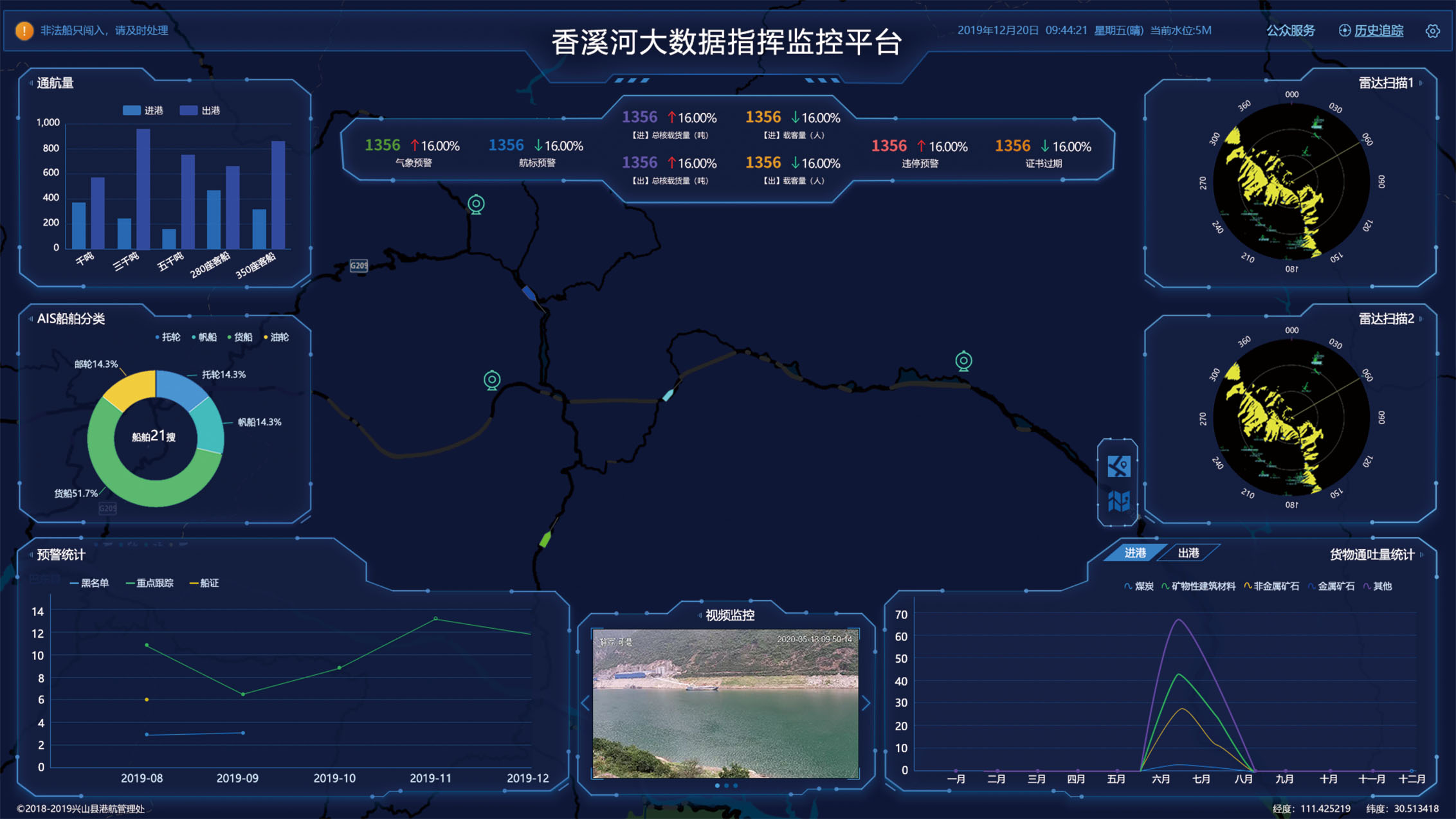The width and height of the screenshot is (1456, 819).
Task: Click the cyan ship marker on river
Action: click(668, 395)
